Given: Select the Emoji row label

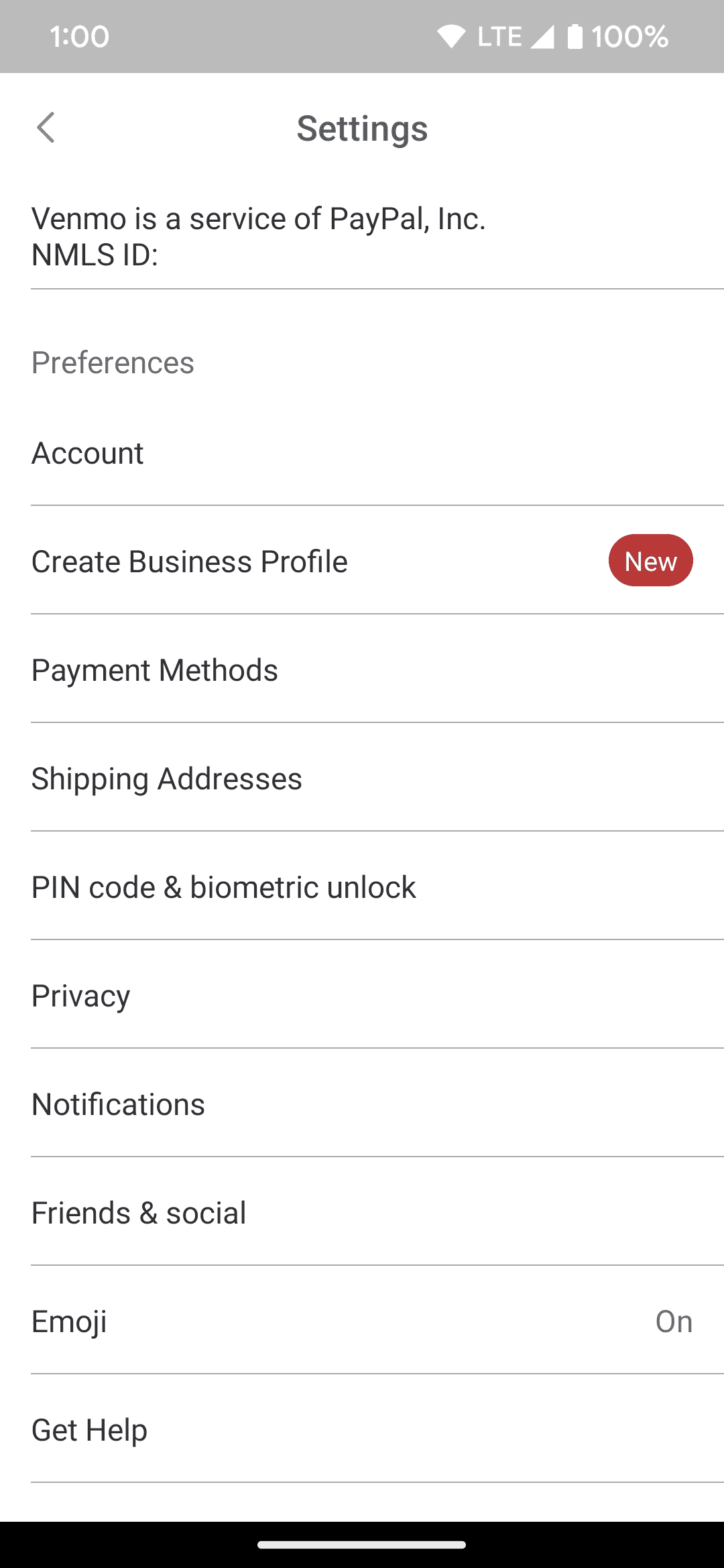Looking at the screenshot, I should (70, 1321).
